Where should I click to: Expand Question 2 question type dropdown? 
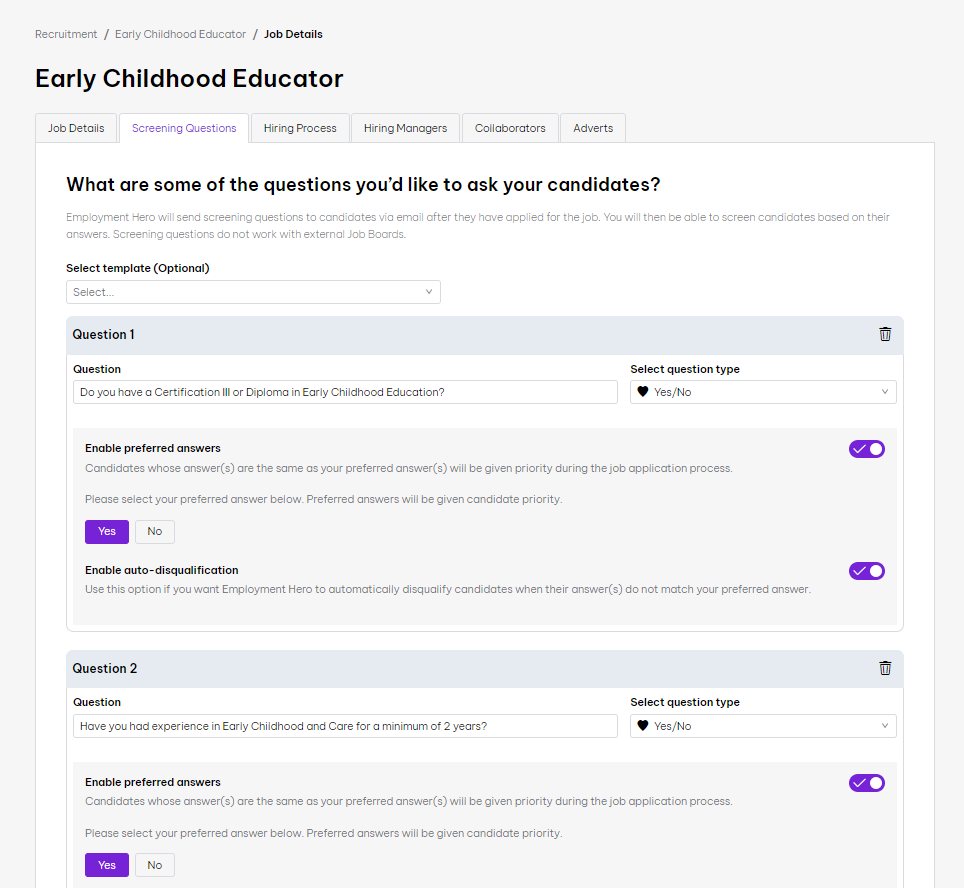(x=763, y=726)
